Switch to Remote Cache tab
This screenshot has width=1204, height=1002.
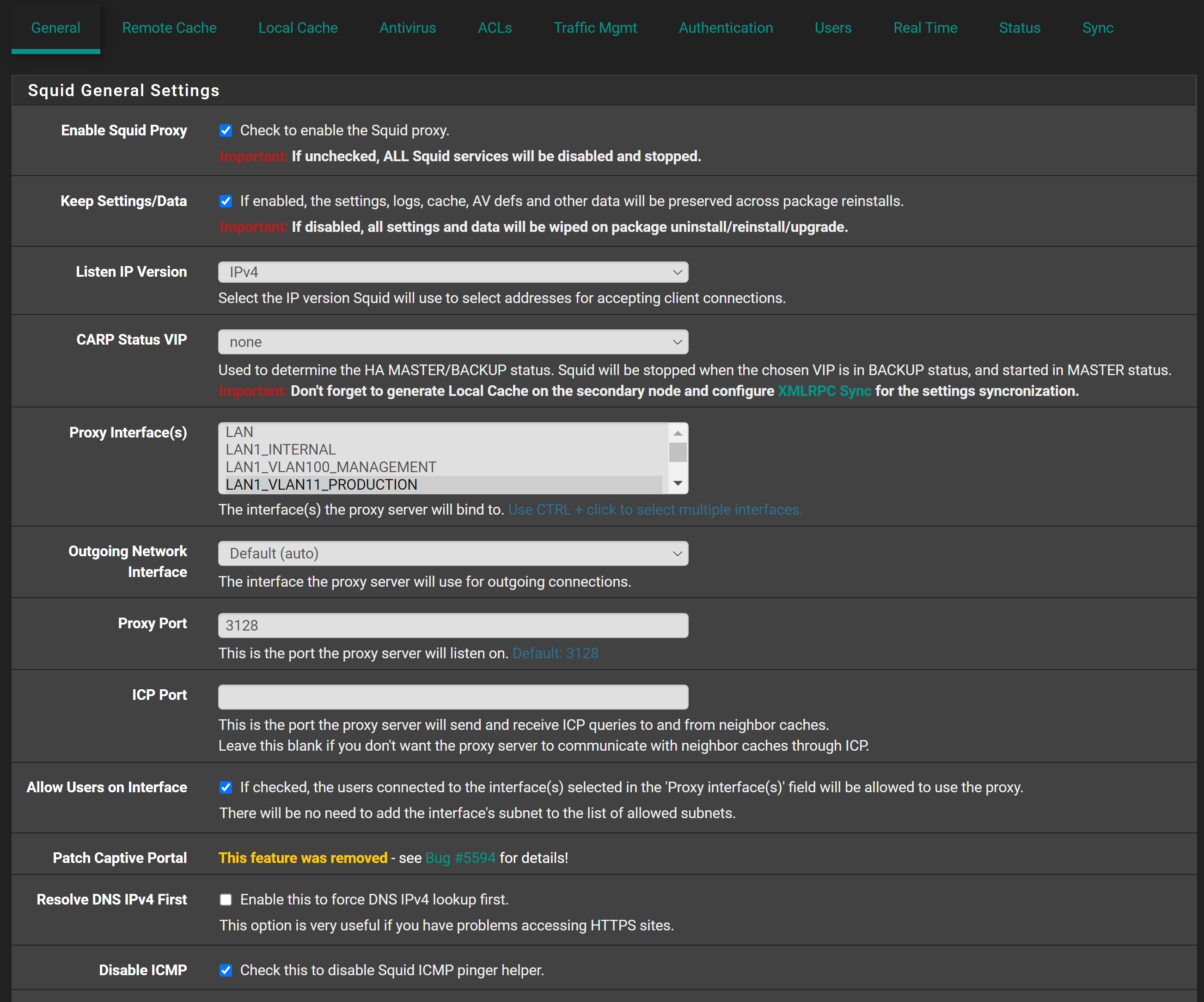tap(169, 28)
